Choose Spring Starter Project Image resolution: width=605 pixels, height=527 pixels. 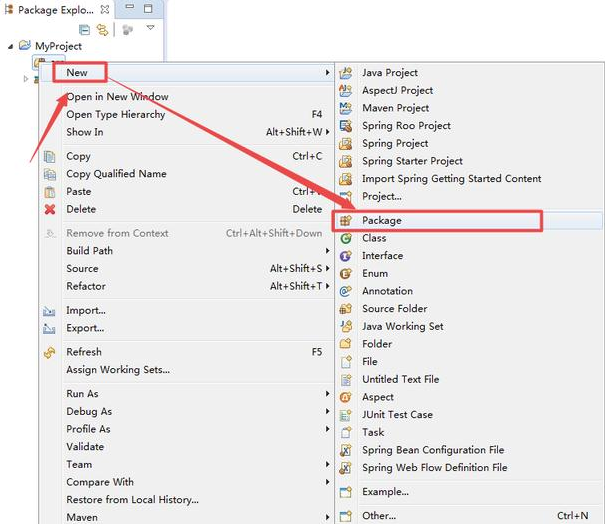[x=412, y=161]
